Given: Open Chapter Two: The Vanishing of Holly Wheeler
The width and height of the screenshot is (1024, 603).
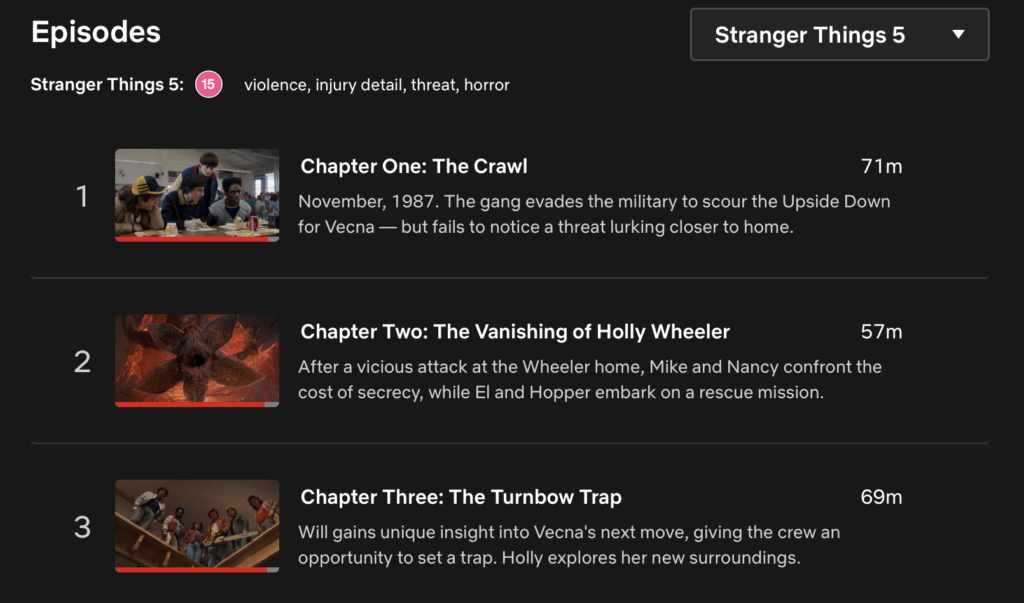Looking at the screenshot, I should click(x=515, y=331).
